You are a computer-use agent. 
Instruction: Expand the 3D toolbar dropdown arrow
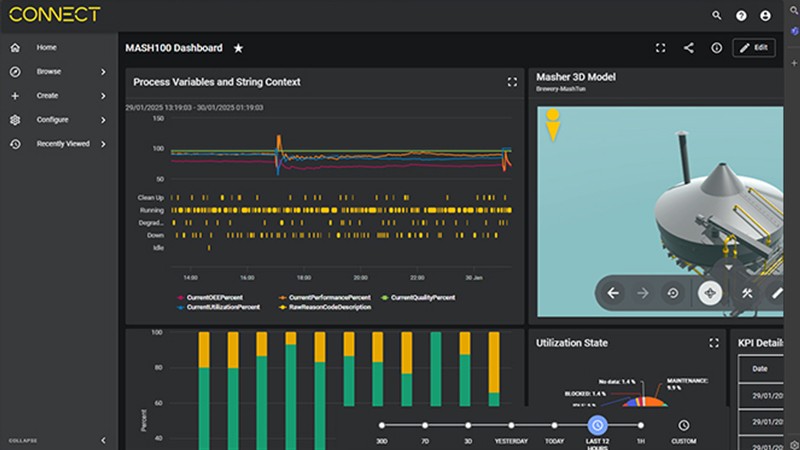click(729, 267)
